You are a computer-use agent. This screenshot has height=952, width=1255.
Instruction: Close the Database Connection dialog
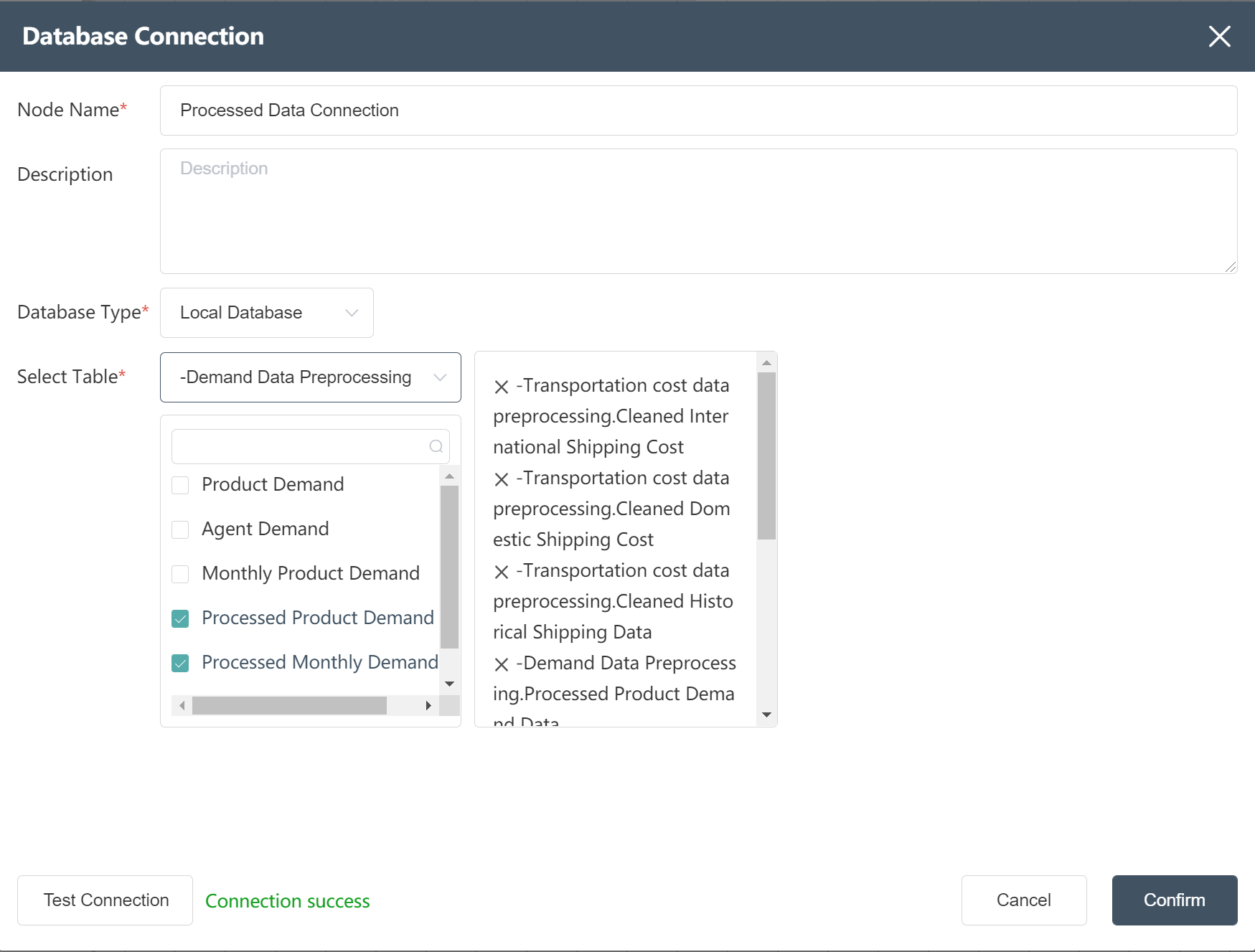[1219, 37]
